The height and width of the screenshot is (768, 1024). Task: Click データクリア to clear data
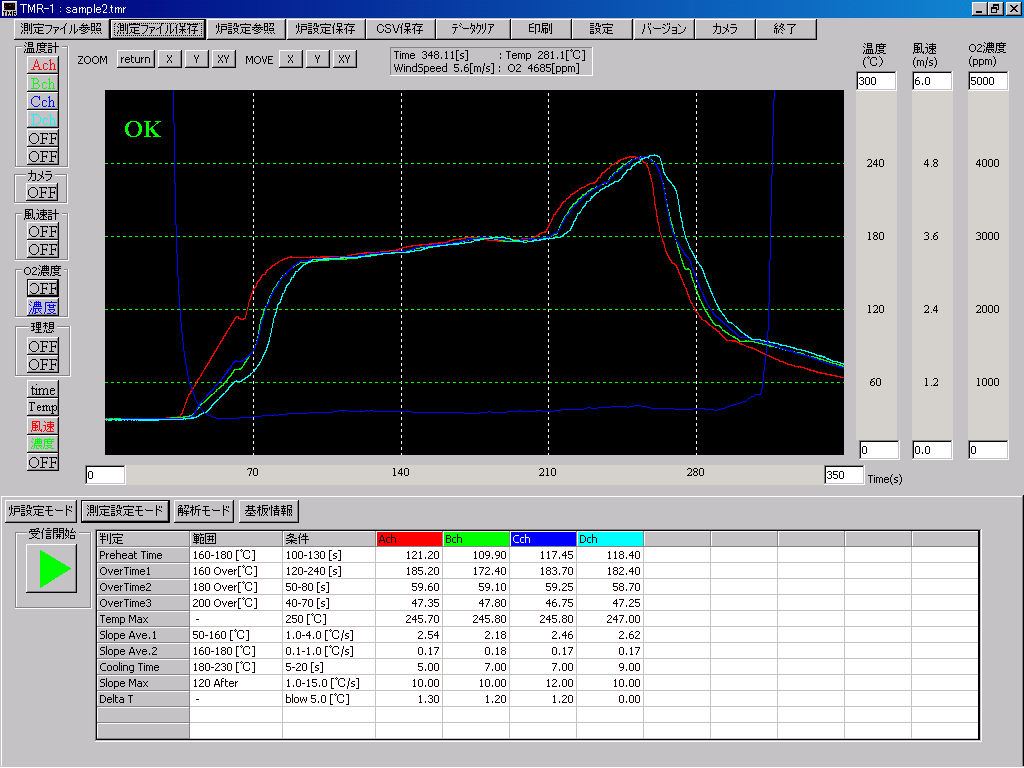coord(473,29)
